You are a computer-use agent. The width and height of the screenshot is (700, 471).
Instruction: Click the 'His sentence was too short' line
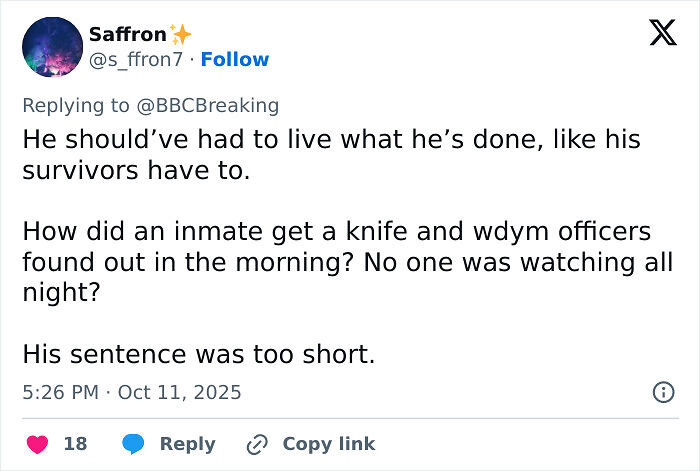[x=198, y=353]
